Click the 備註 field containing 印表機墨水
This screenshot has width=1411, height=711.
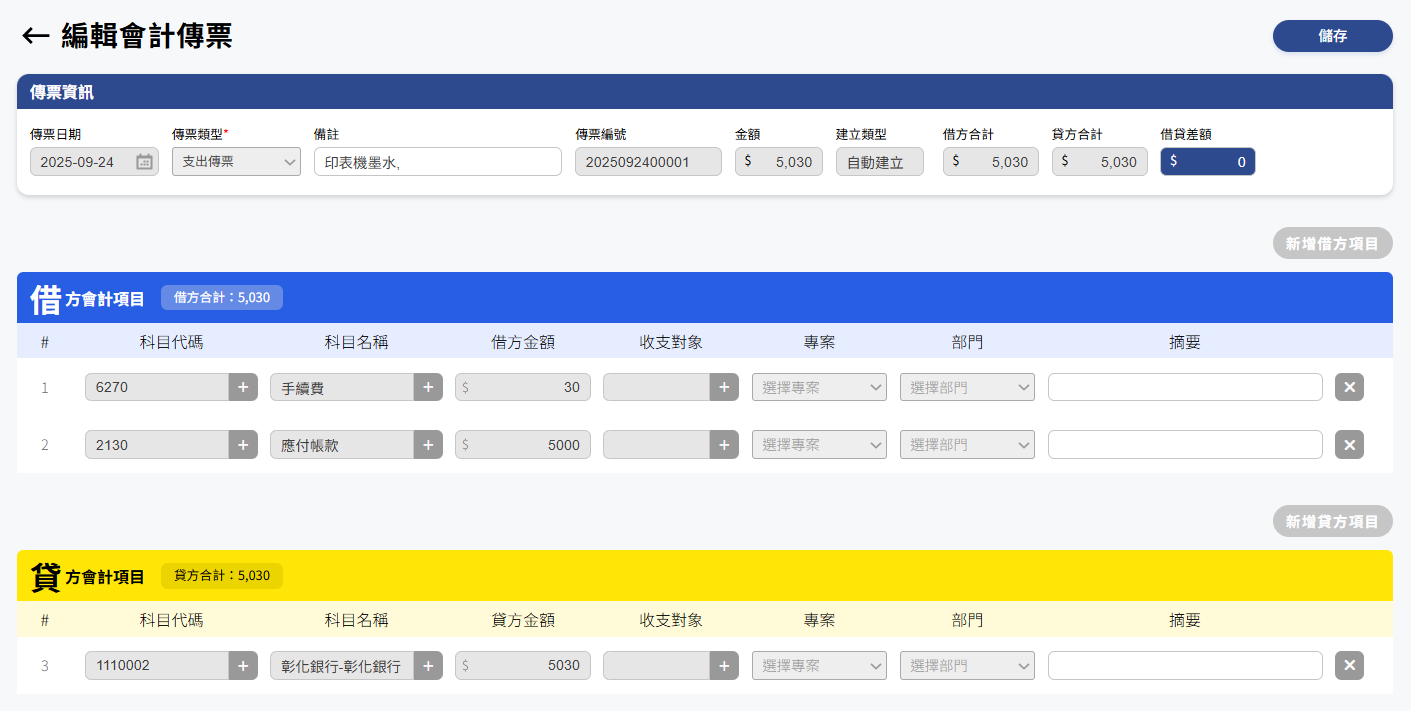pos(438,162)
